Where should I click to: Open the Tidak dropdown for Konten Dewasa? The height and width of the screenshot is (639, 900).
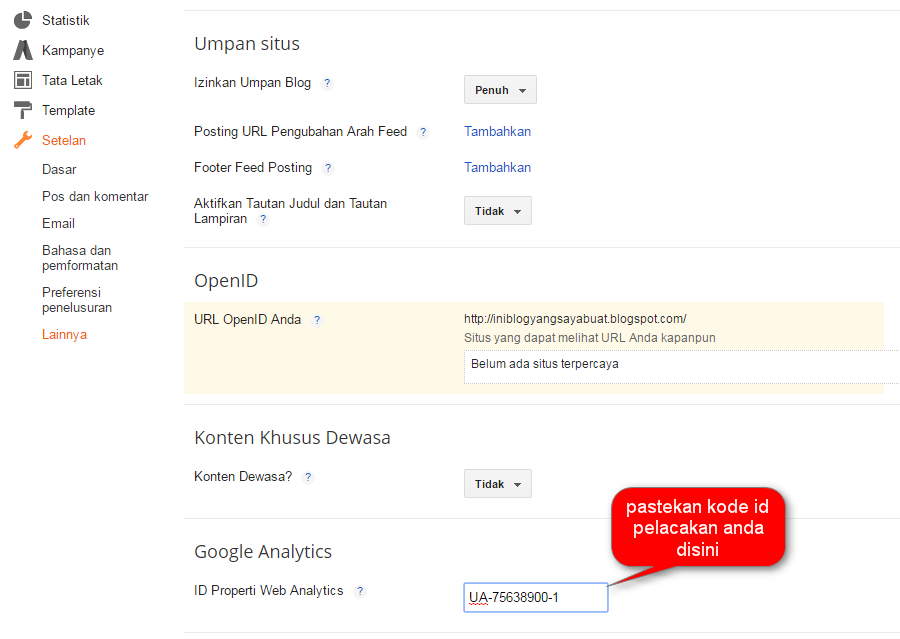point(498,483)
